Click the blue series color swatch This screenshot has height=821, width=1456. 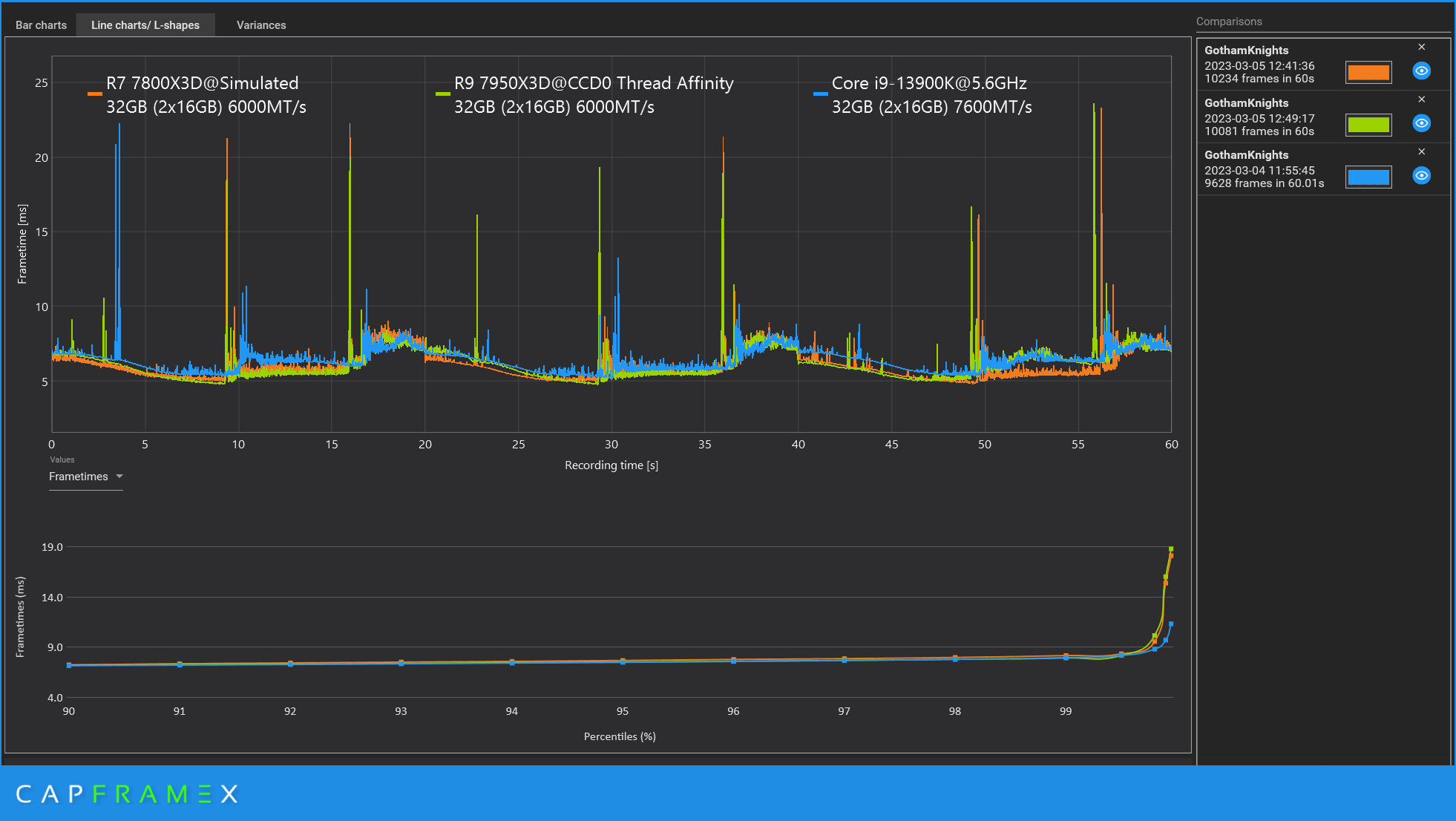pos(1368,177)
